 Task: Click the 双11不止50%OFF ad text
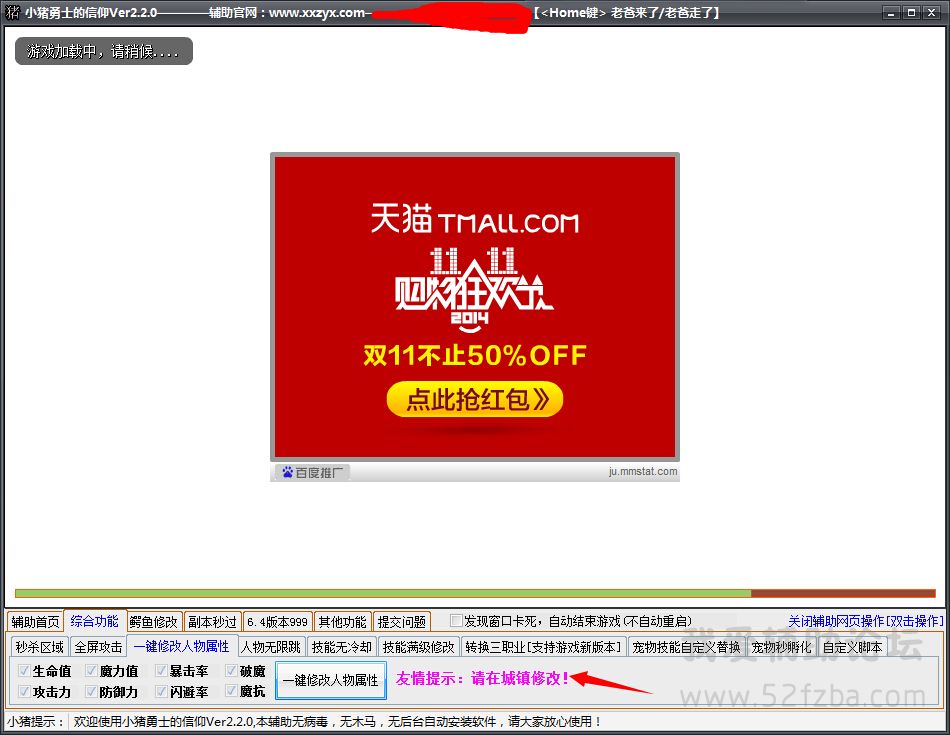point(475,356)
